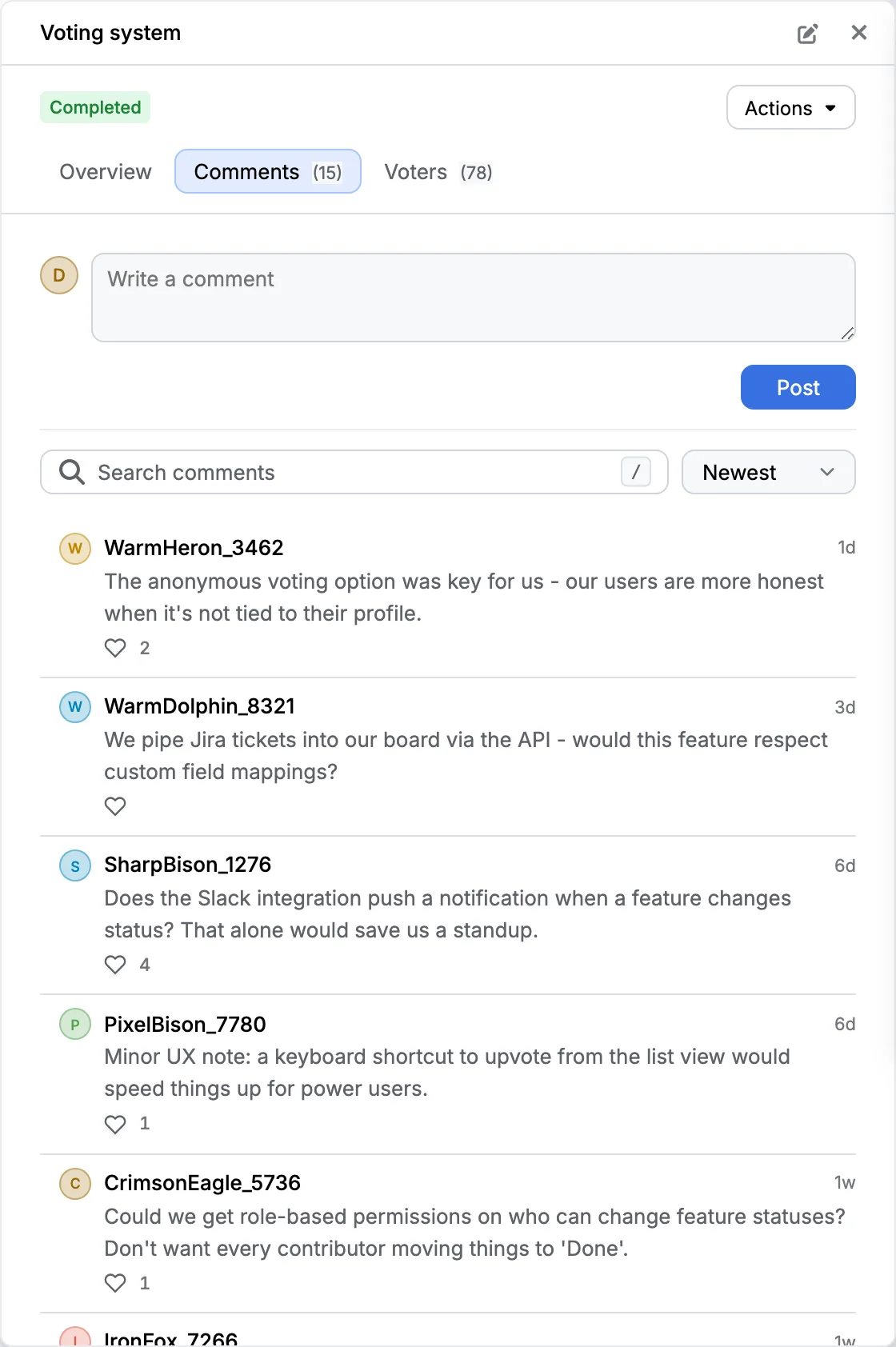Viewport: 896px width, 1347px height.
Task: Click the blue Post button
Action: coord(798,387)
